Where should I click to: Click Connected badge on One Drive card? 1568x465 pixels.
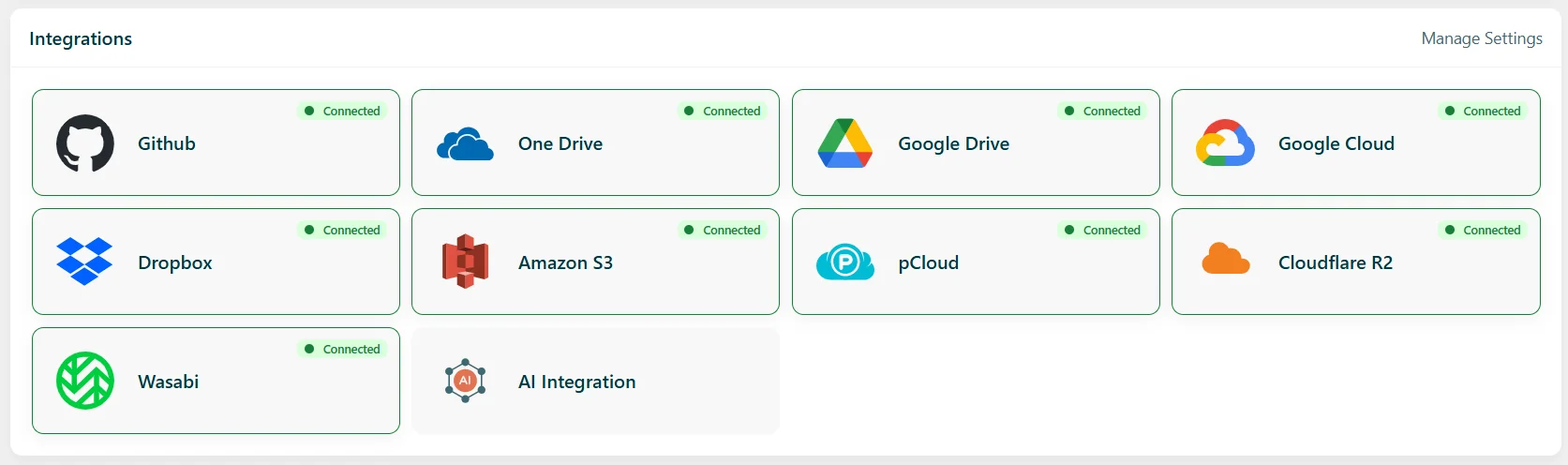tap(722, 111)
